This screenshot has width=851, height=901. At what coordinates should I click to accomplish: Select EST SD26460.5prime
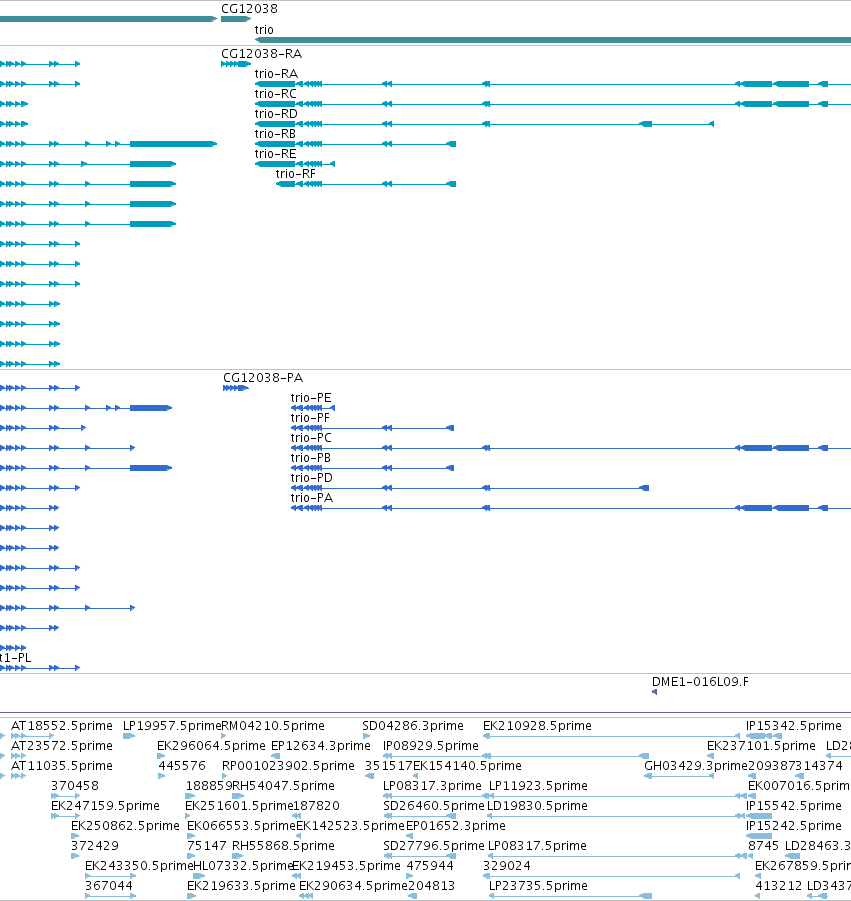click(434, 806)
